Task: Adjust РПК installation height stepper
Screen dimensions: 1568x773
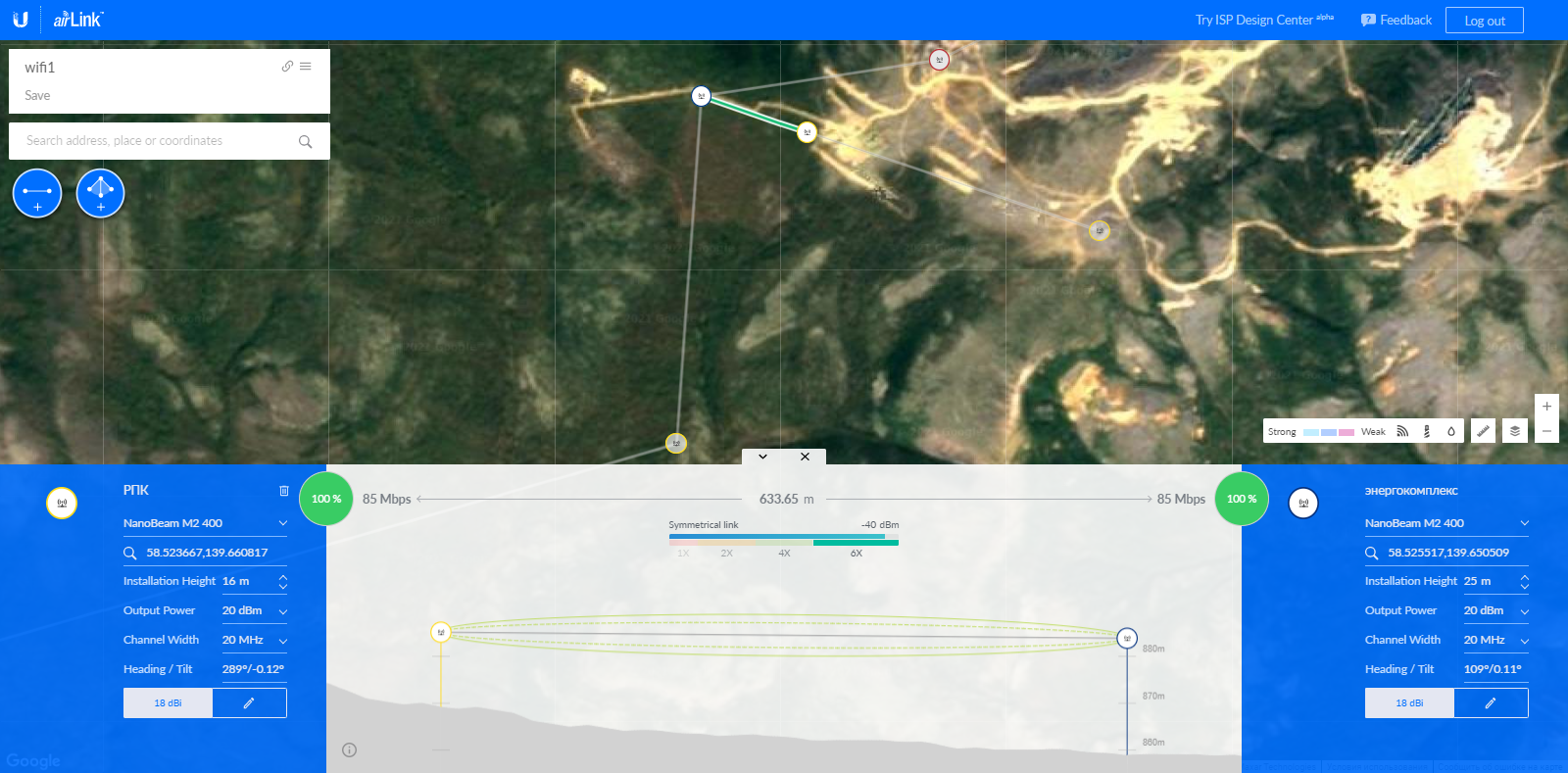Action: tap(283, 582)
